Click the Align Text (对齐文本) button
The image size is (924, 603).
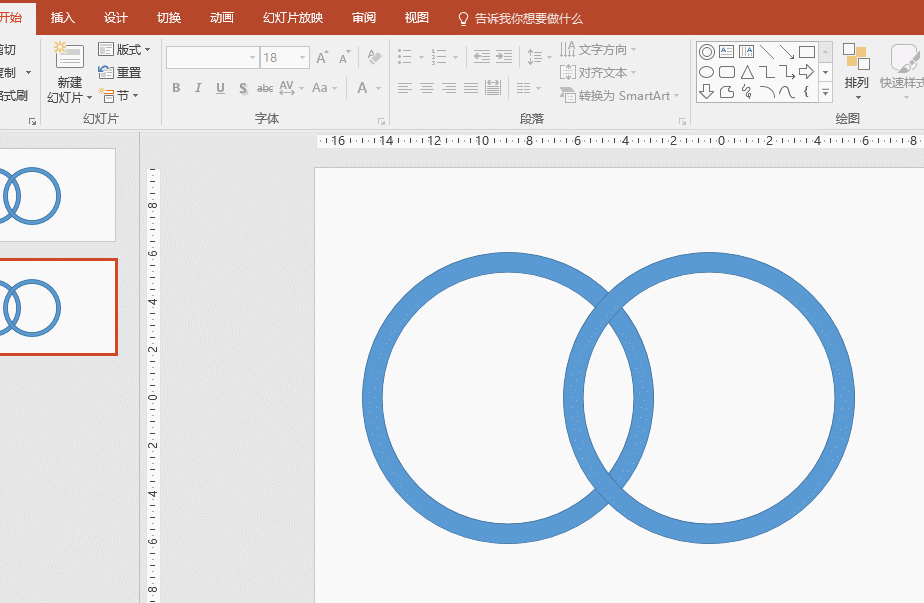point(598,72)
